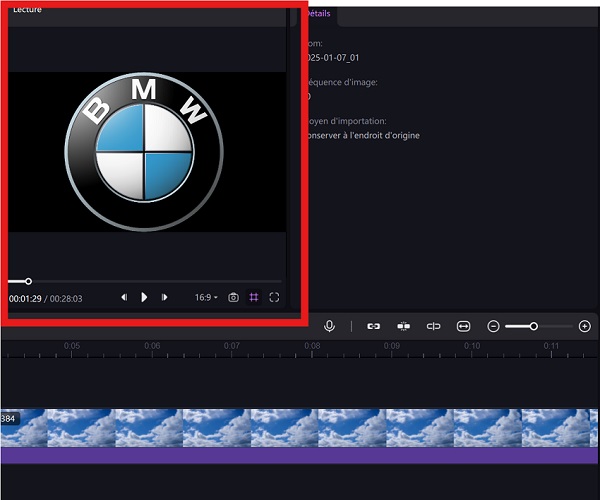Play the video in the preview
Screen dimensions: 600x500
pos(144,297)
